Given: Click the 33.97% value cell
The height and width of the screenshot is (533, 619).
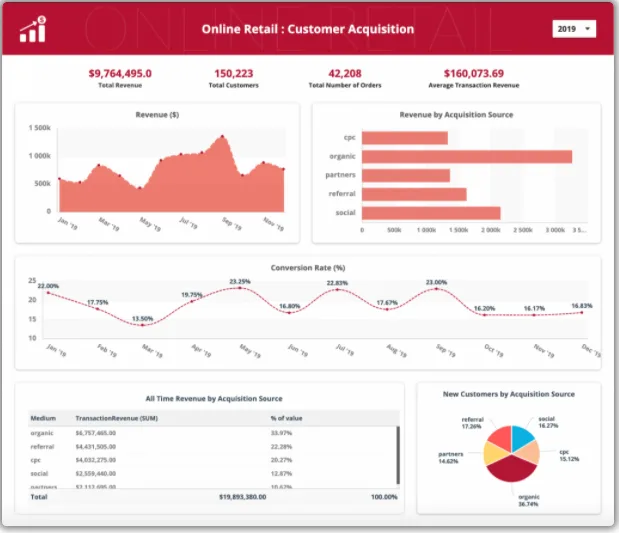Looking at the screenshot, I should coord(281,433).
